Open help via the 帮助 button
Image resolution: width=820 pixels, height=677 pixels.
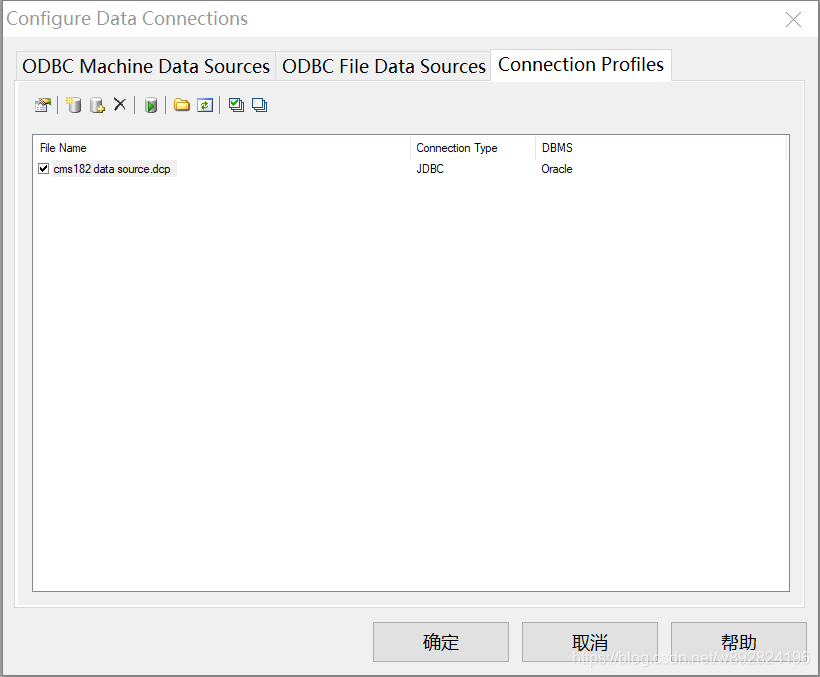(x=737, y=642)
